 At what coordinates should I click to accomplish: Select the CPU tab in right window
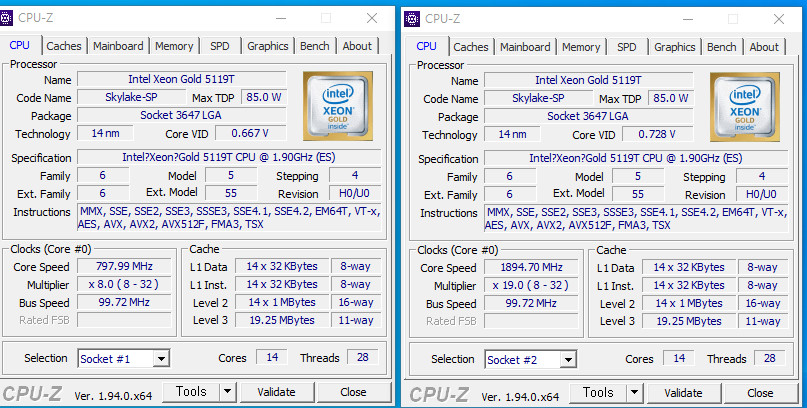click(x=427, y=46)
